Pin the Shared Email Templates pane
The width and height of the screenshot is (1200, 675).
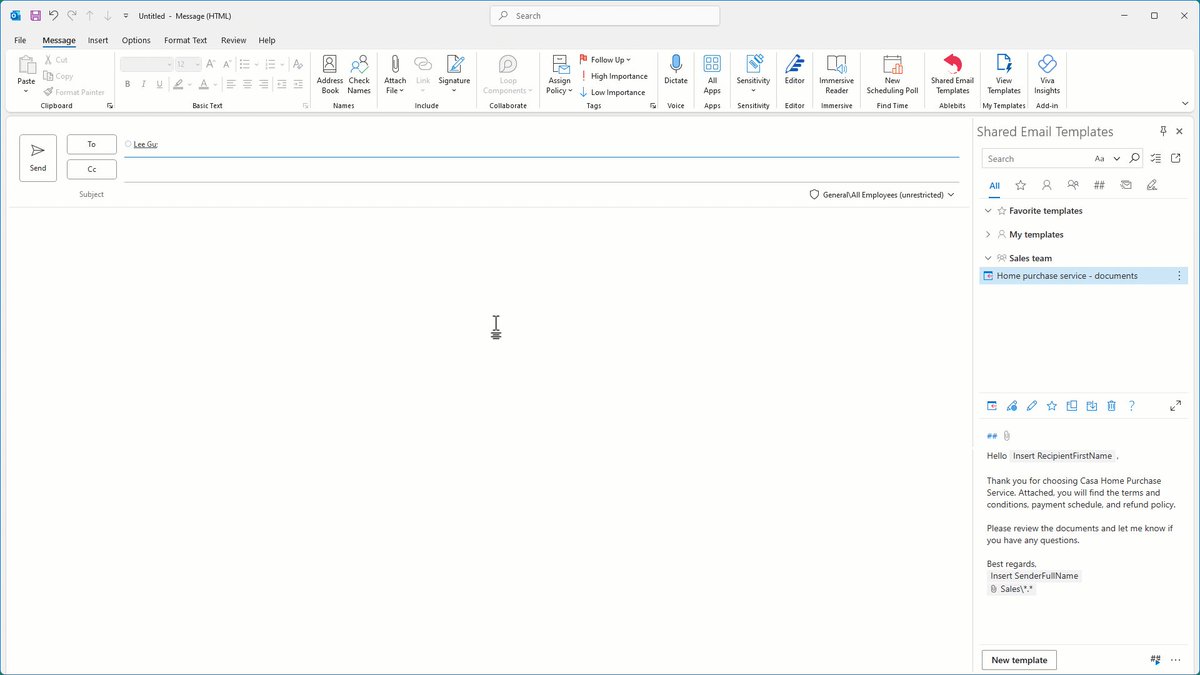coord(1163,131)
